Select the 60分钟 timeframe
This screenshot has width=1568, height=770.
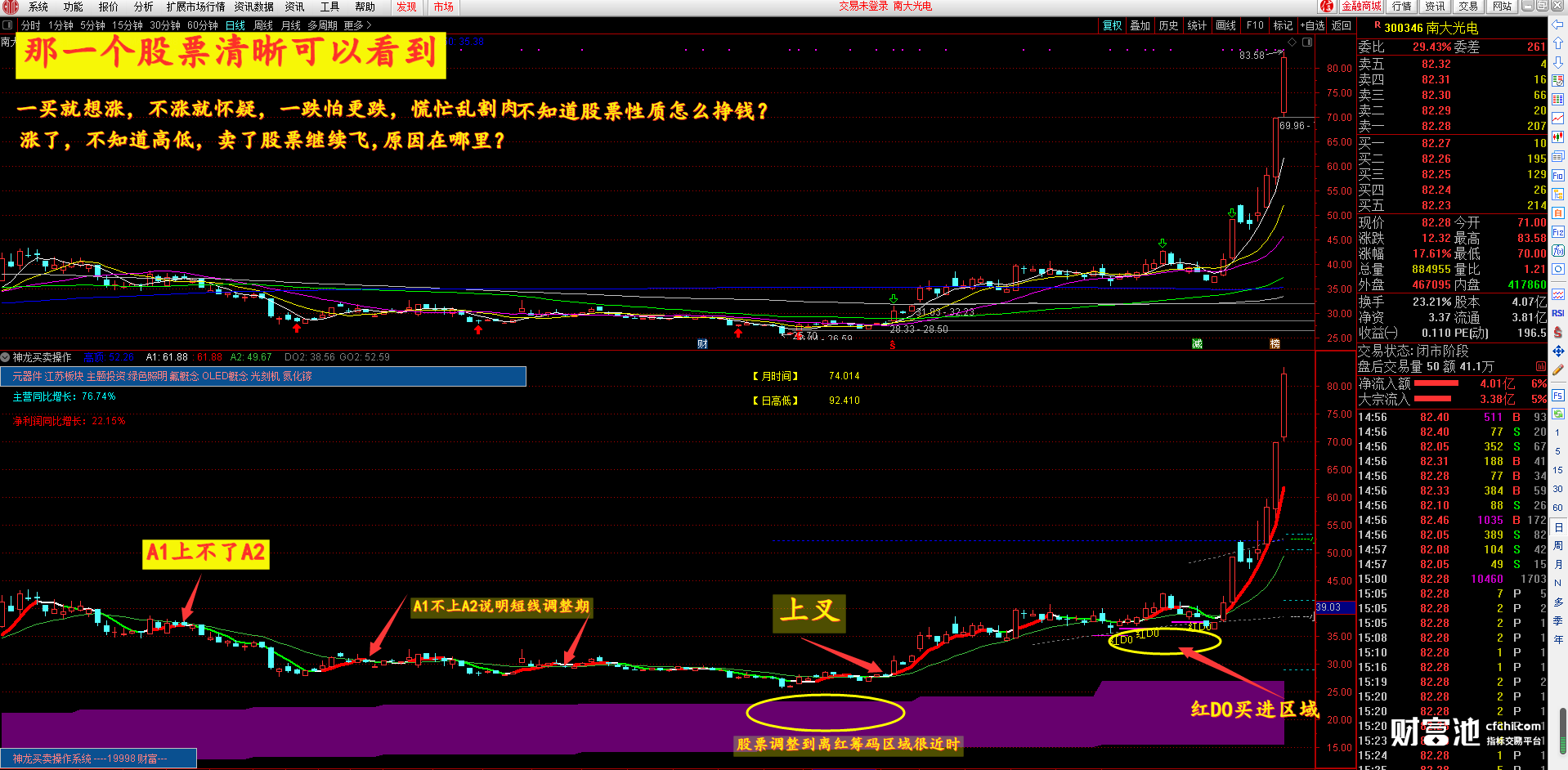click(x=203, y=25)
